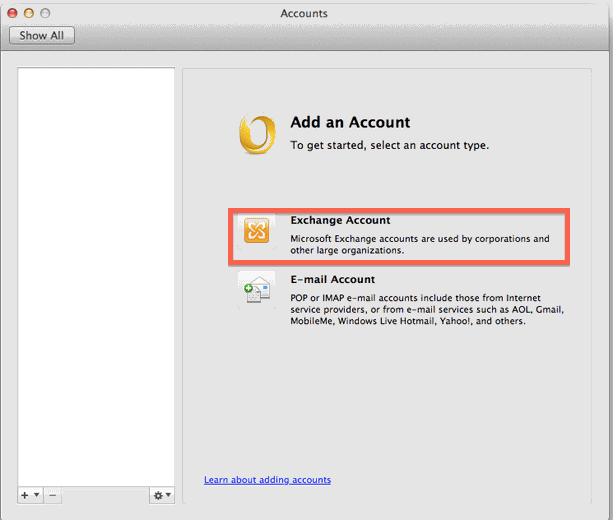Close the Accounts window with red button

(13, 13)
